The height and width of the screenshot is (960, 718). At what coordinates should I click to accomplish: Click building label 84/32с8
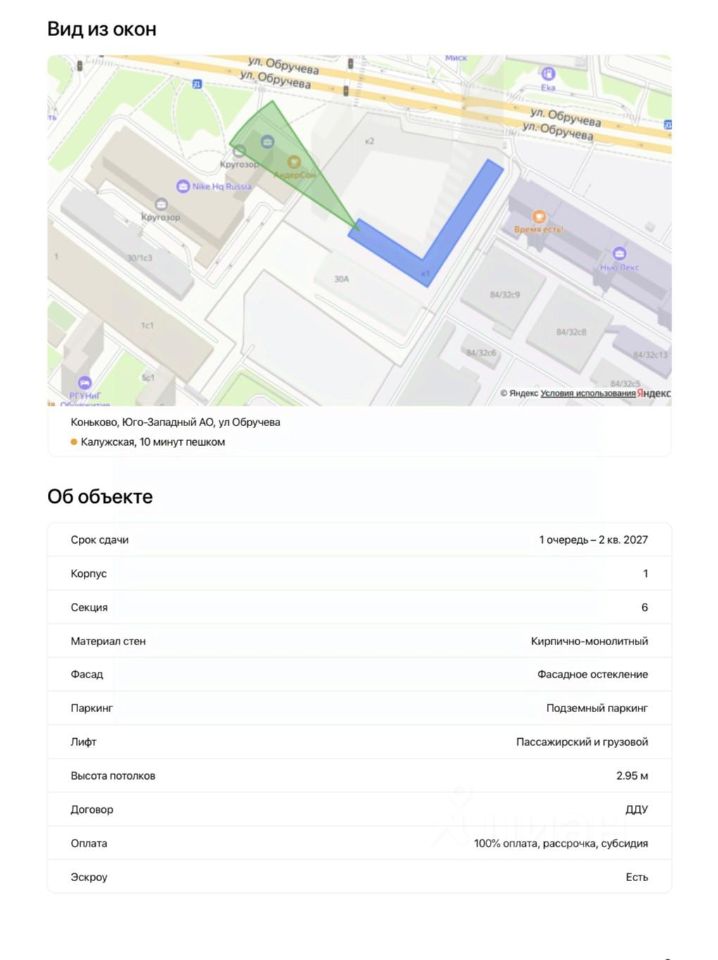point(571,332)
